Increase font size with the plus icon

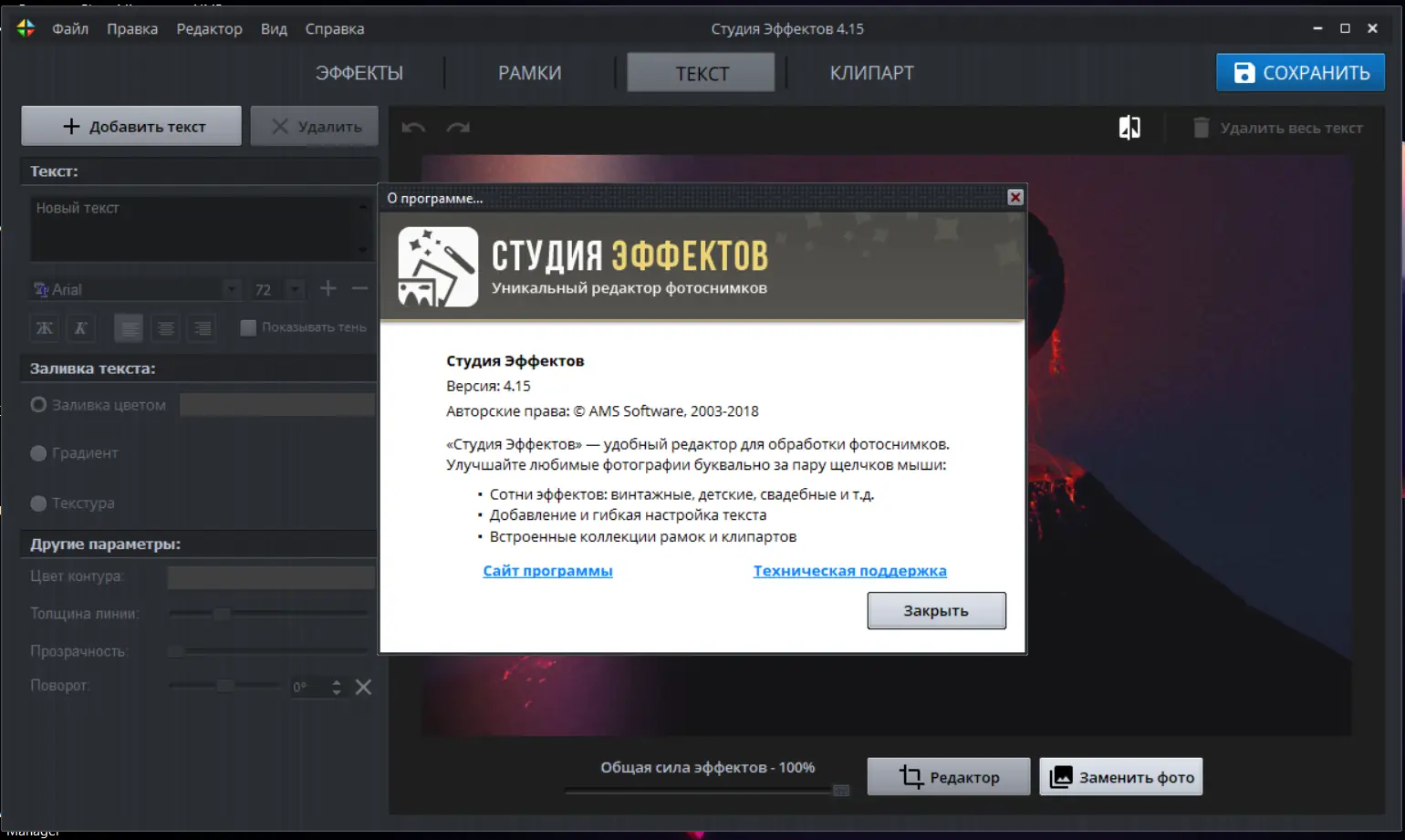(328, 288)
